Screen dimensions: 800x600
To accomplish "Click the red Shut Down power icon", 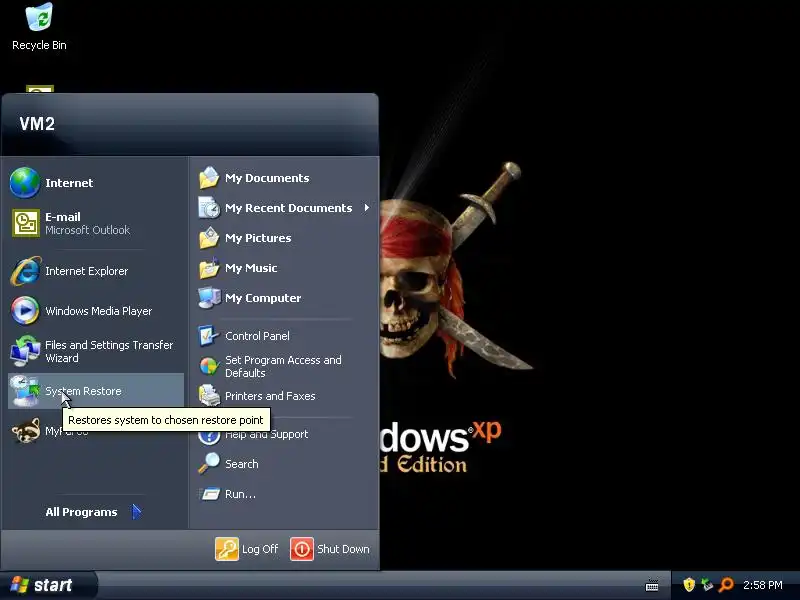I will coord(302,549).
